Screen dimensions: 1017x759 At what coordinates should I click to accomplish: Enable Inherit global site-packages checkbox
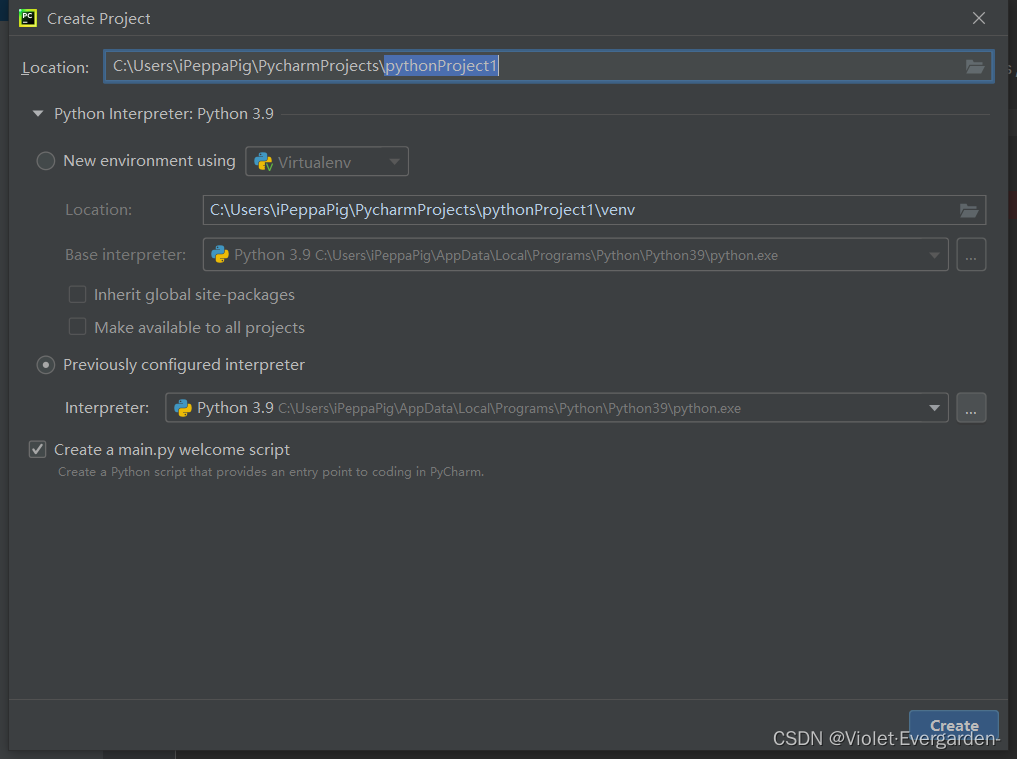coord(77,295)
